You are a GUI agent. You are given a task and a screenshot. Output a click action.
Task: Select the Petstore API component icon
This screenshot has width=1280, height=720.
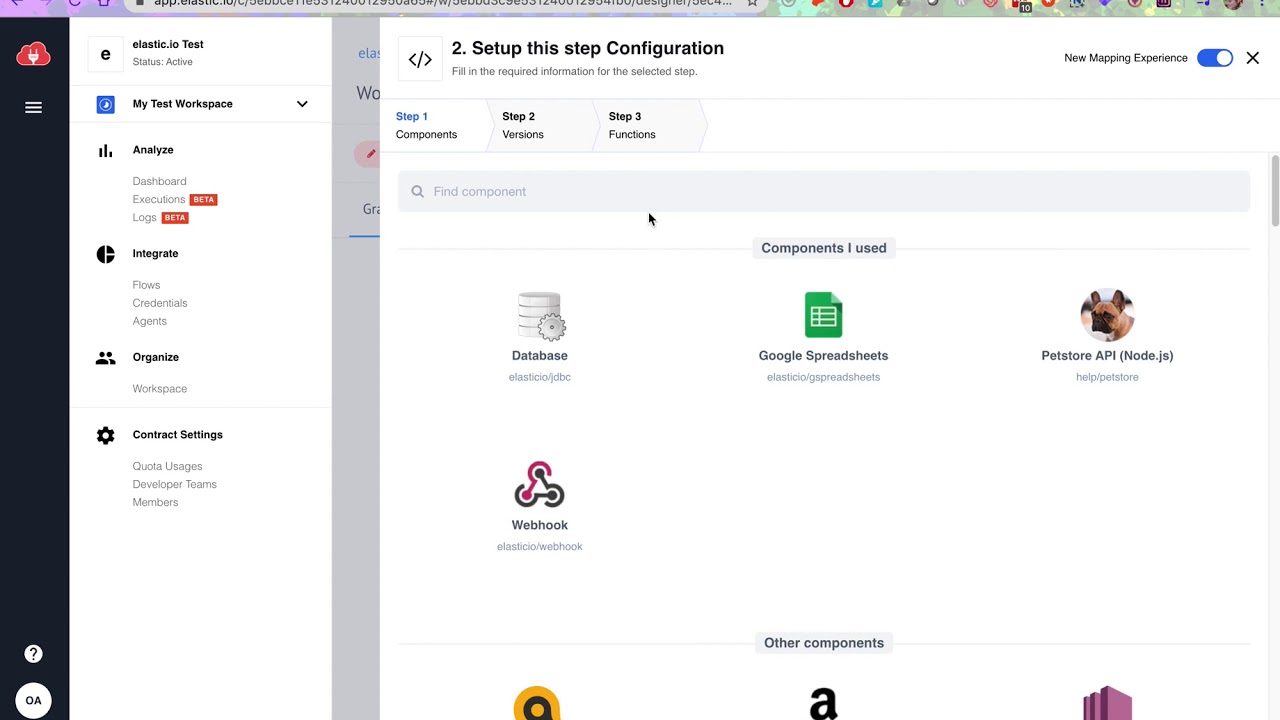coord(1107,315)
